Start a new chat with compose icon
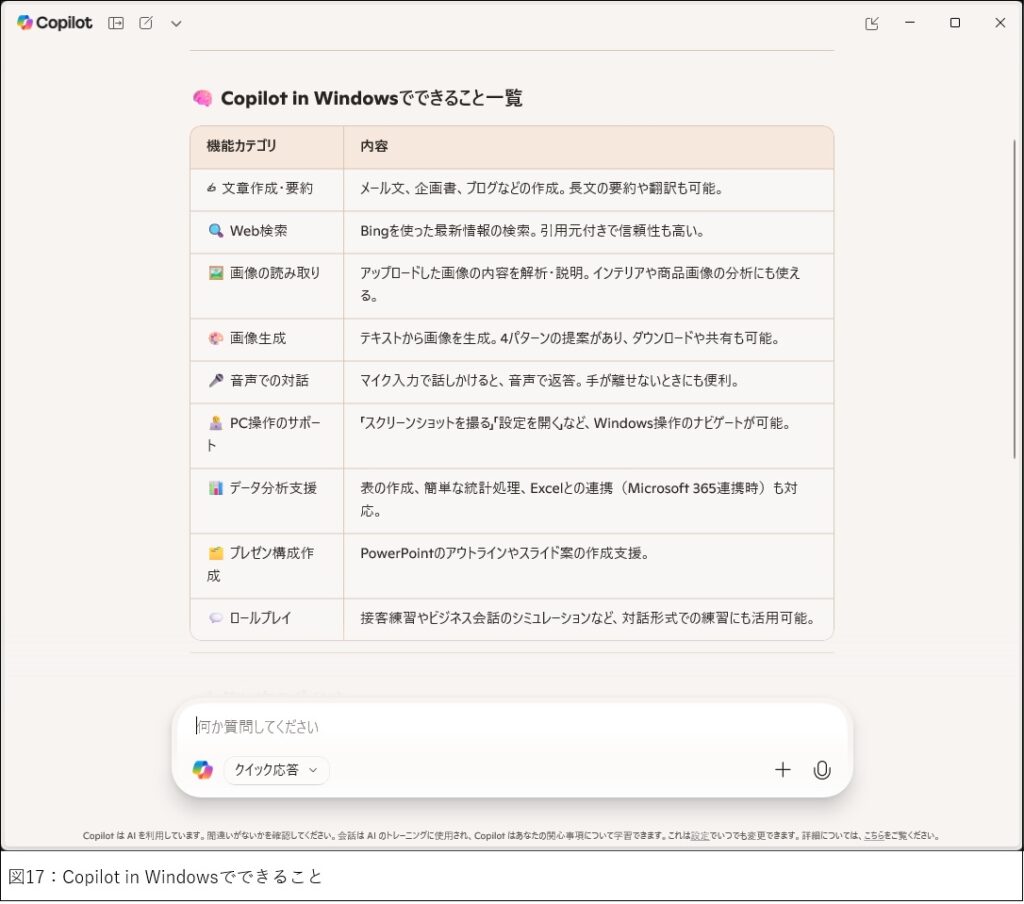1024x904 pixels. tap(146, 23)
